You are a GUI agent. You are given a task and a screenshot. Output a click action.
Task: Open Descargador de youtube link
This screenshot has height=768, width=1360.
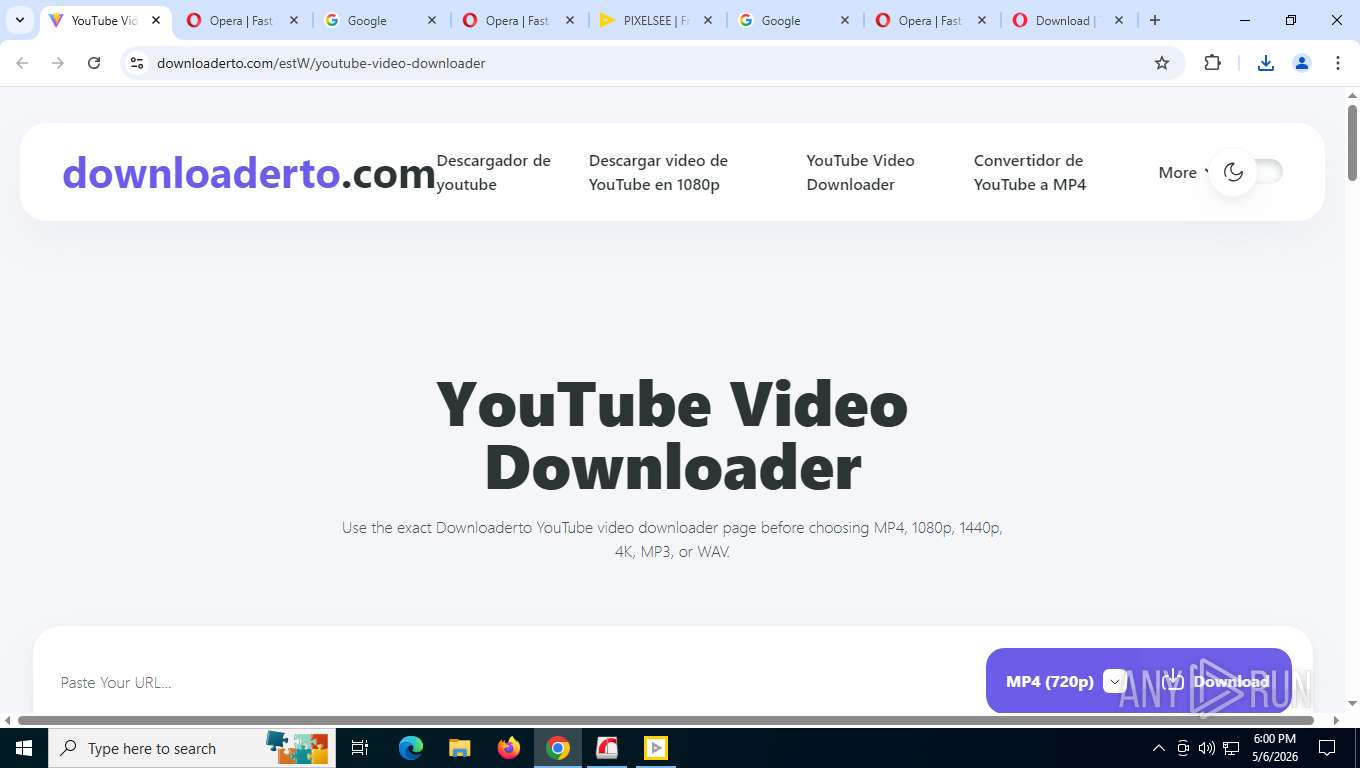coord(494,172)
